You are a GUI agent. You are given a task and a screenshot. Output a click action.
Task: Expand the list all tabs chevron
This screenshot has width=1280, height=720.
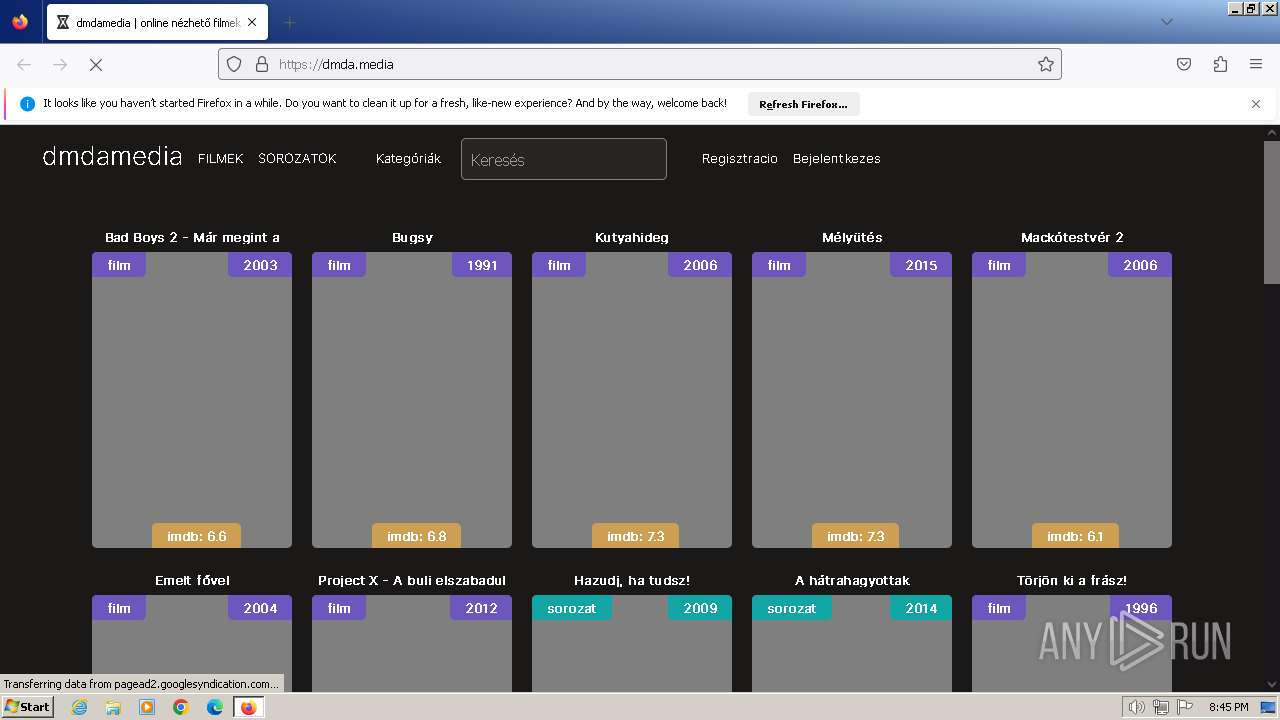(x=1166, y=22)
